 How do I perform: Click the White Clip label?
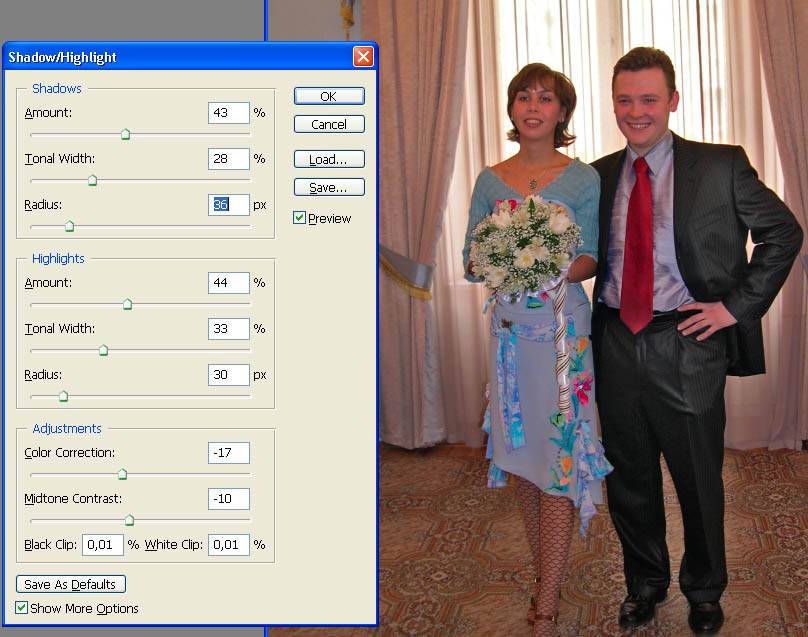[174, 545]
